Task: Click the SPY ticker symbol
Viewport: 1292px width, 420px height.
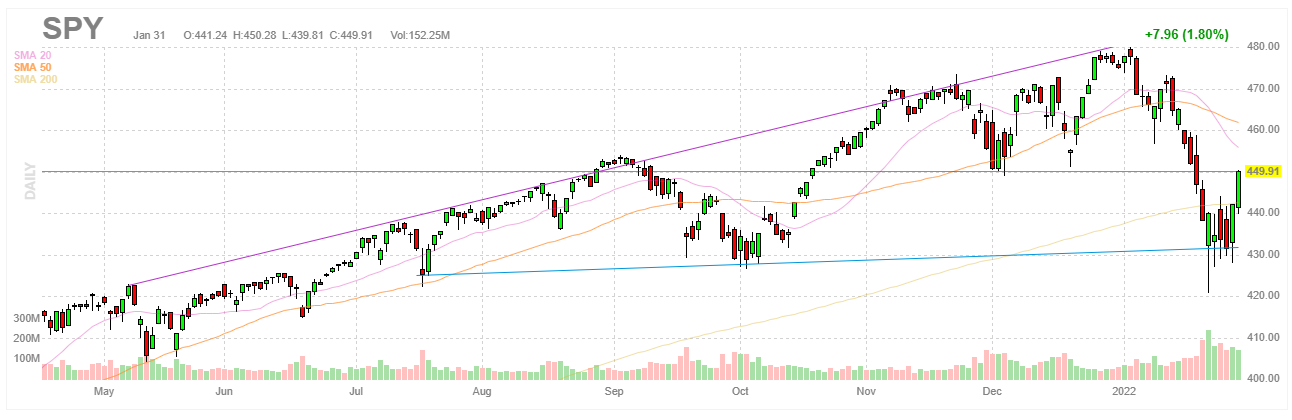Action: [74, 28]
